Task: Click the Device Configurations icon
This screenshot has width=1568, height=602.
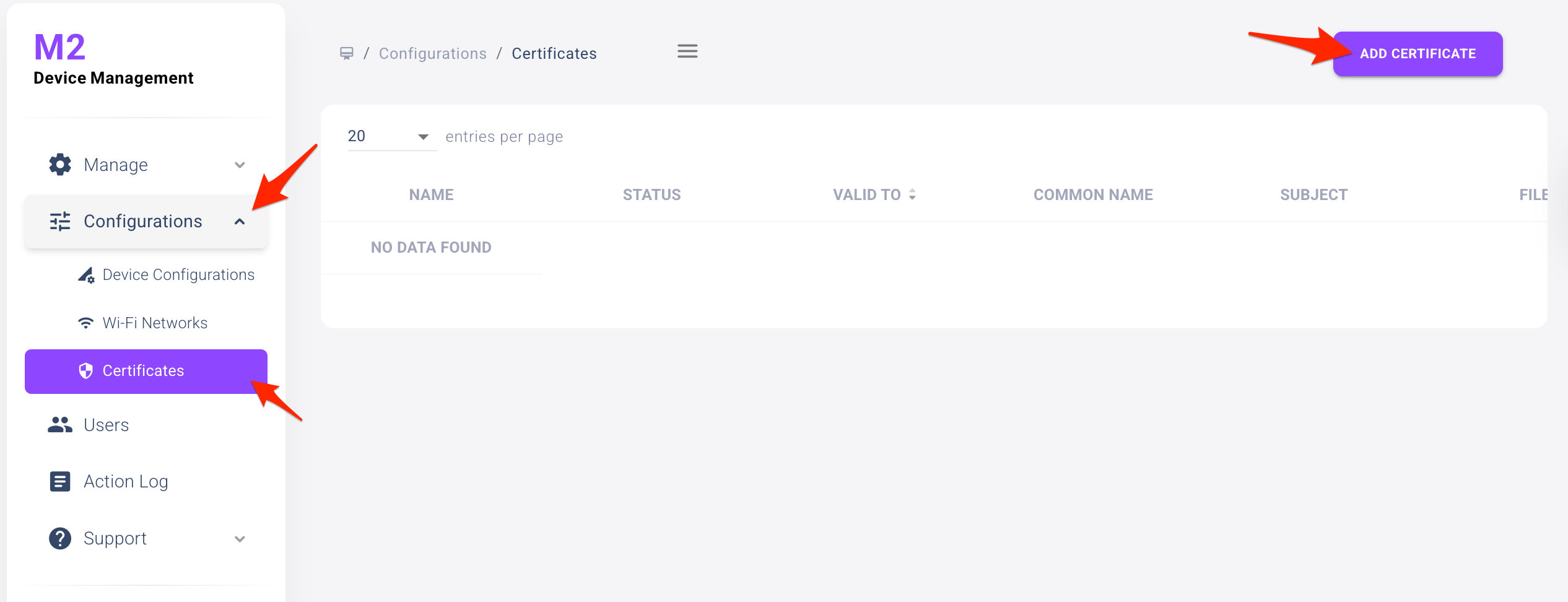Action: [x=86, y=275]
